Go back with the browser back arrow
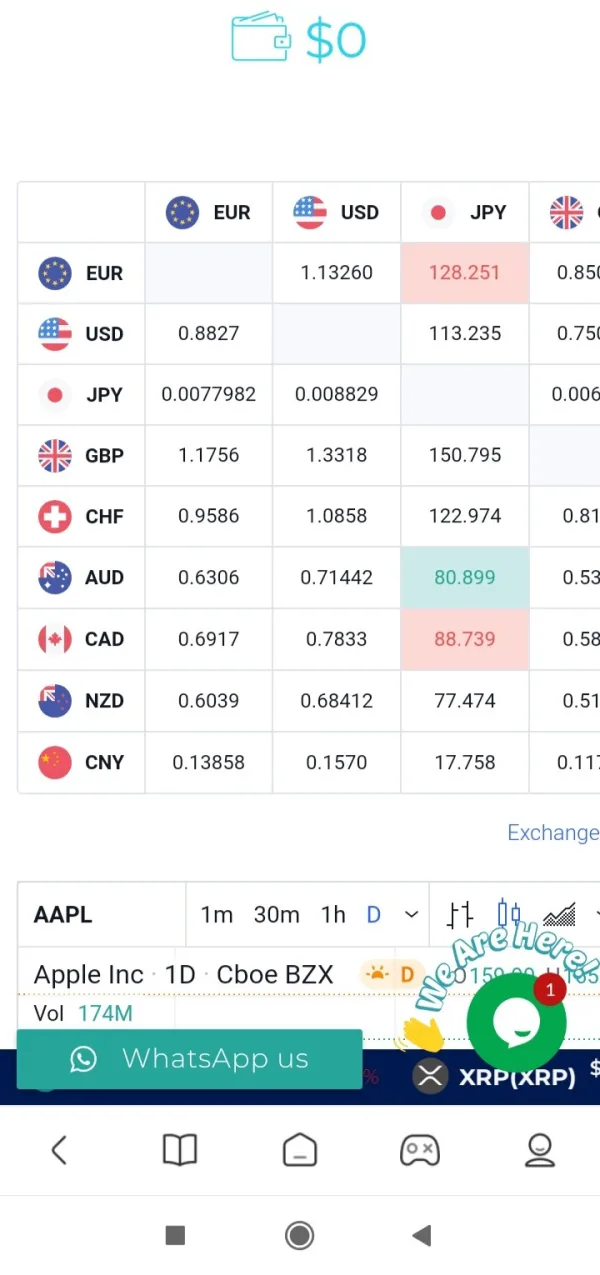Image resolution: width=600 pixels, height=1275 pixels. (59, 1150)
